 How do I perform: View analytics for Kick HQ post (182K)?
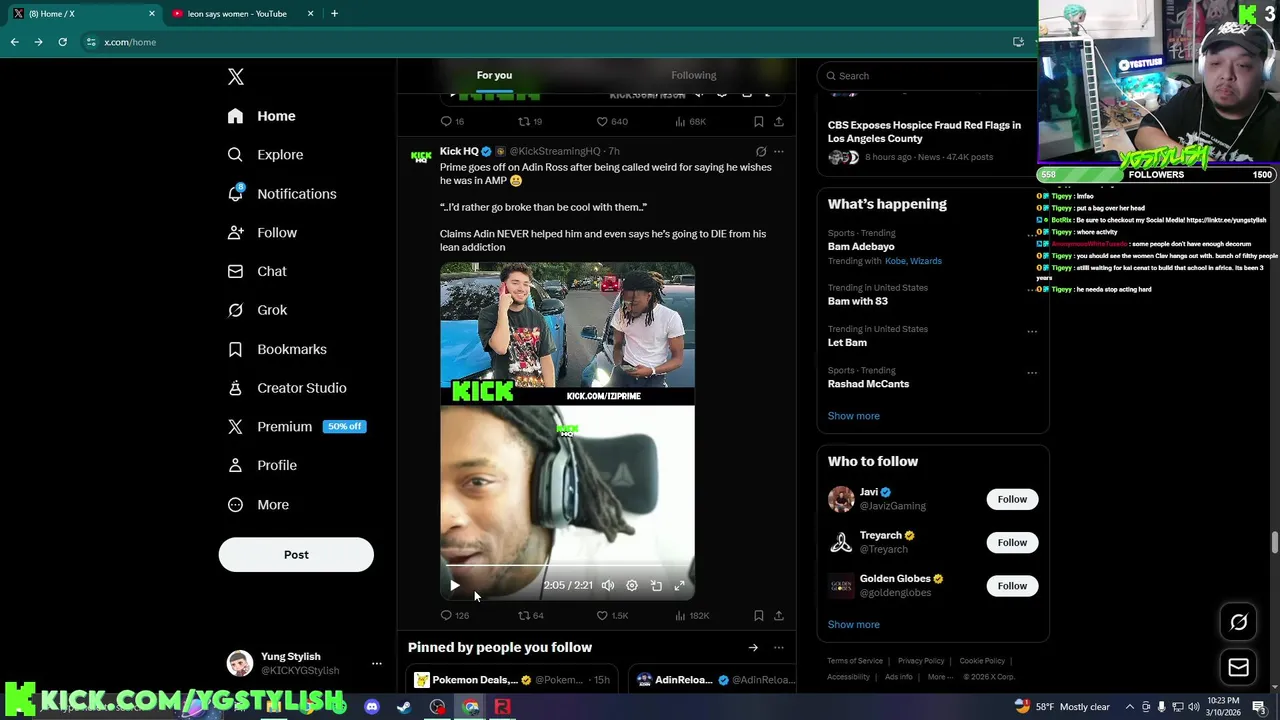tap(692, 616)
